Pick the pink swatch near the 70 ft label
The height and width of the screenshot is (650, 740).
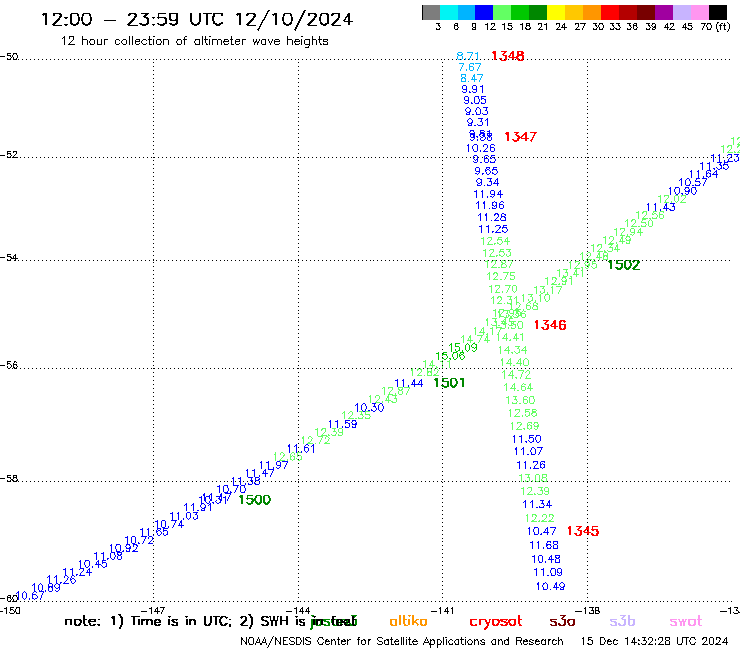[x=699, y=12]
